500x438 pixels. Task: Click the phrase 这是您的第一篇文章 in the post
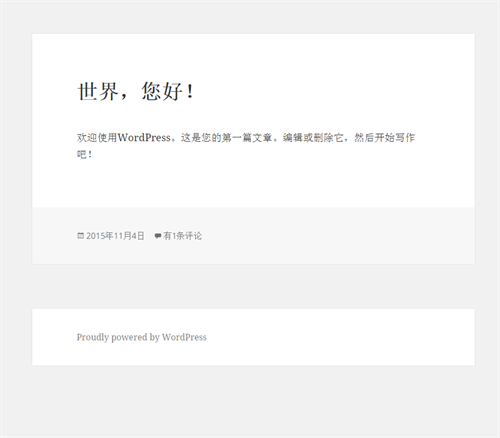click(x=227, y=137)
